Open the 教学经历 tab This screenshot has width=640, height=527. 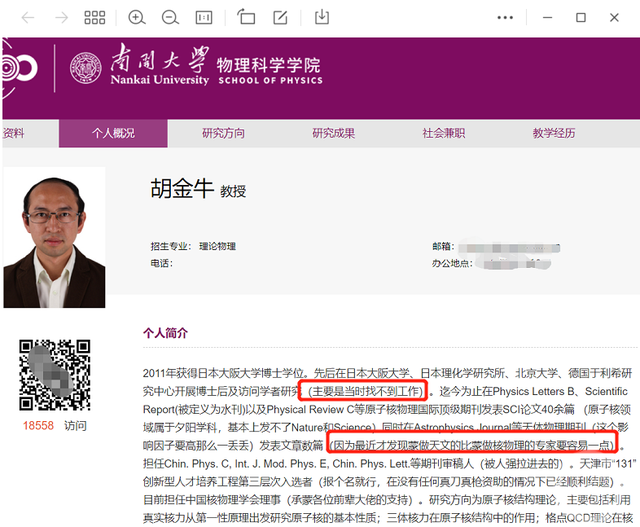pos(554,133)
